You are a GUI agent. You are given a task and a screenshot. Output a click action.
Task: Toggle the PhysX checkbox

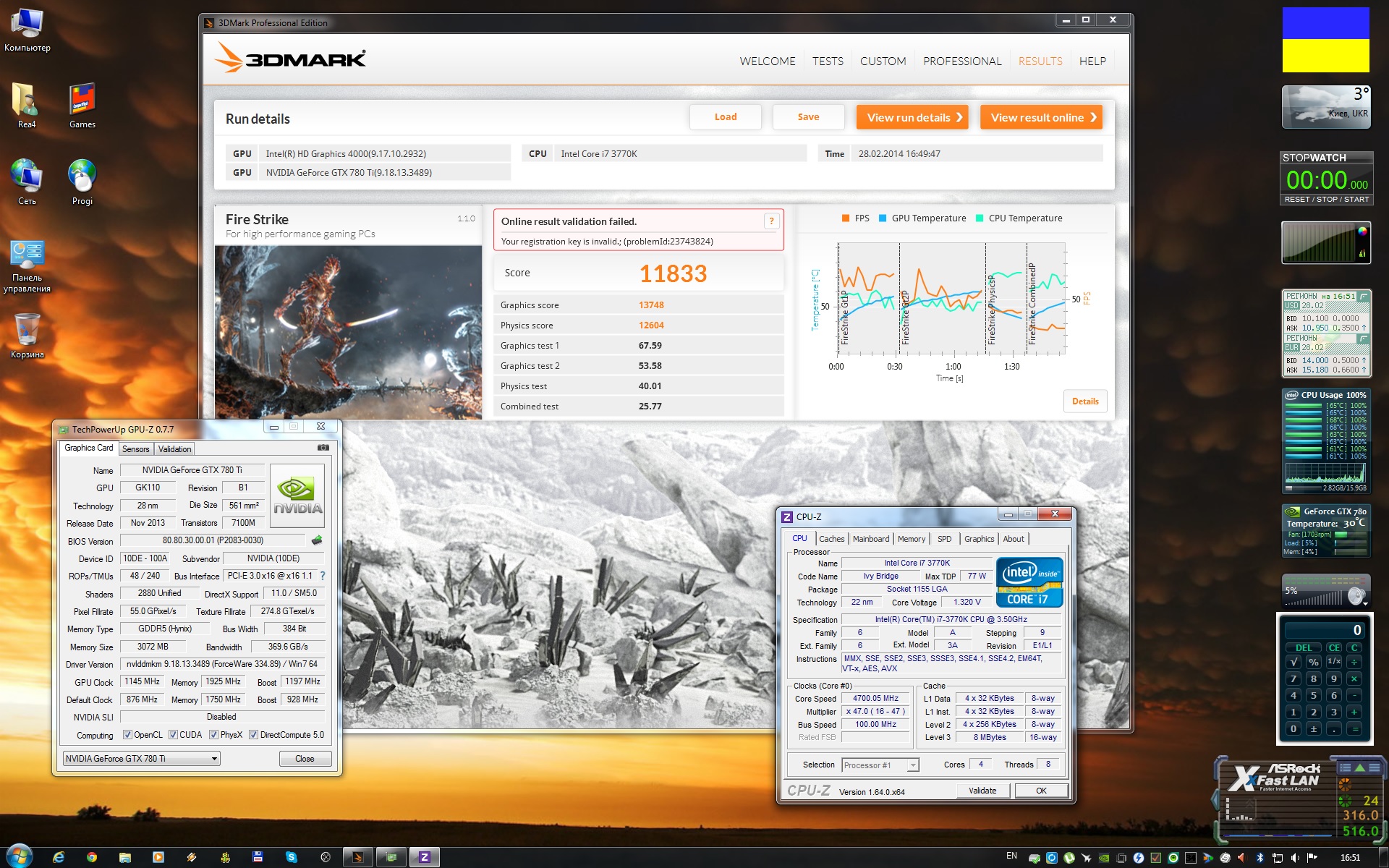click(x=213, y=735)
